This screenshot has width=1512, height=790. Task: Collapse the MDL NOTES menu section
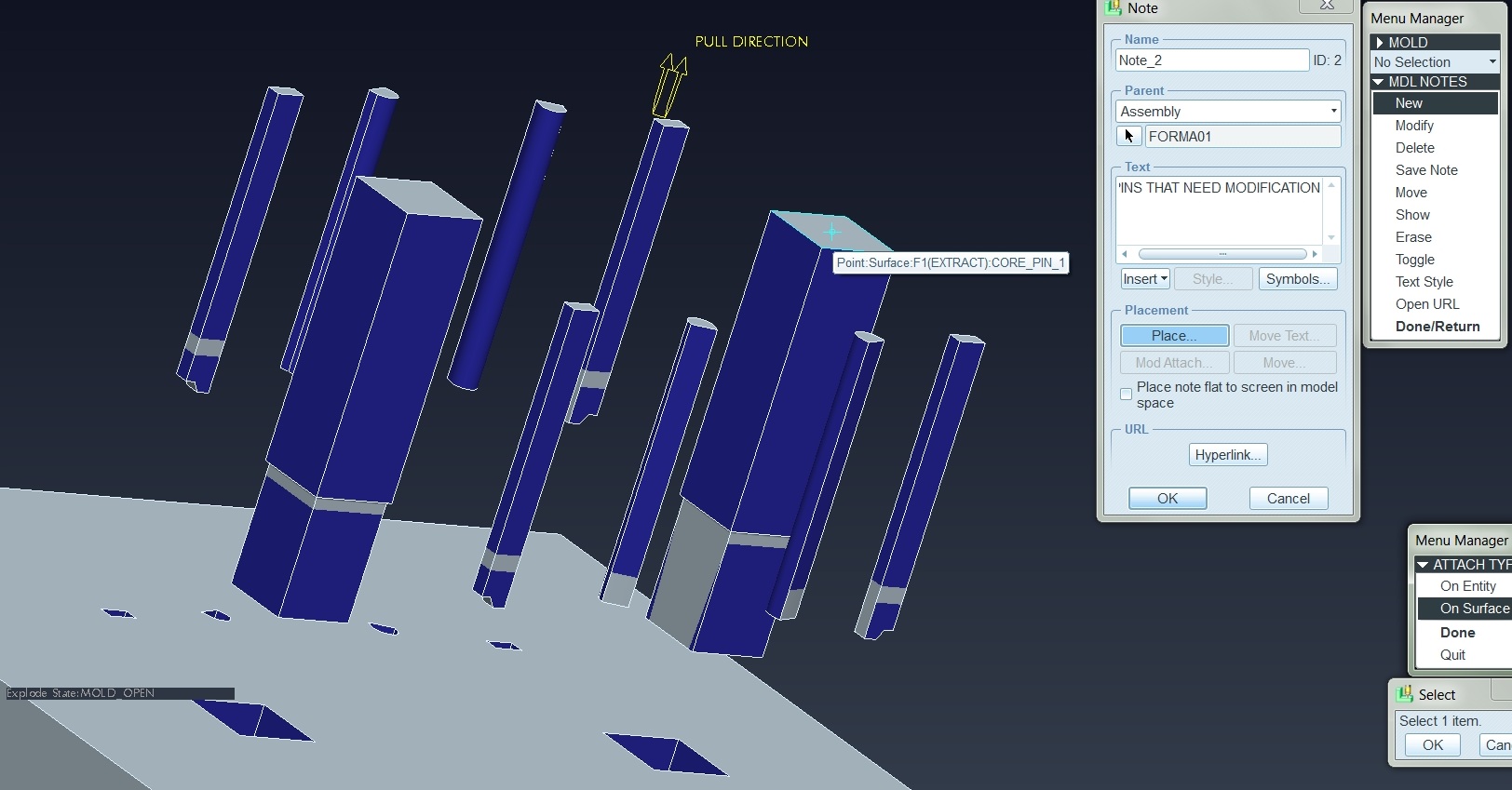(x=1379, y=82)
